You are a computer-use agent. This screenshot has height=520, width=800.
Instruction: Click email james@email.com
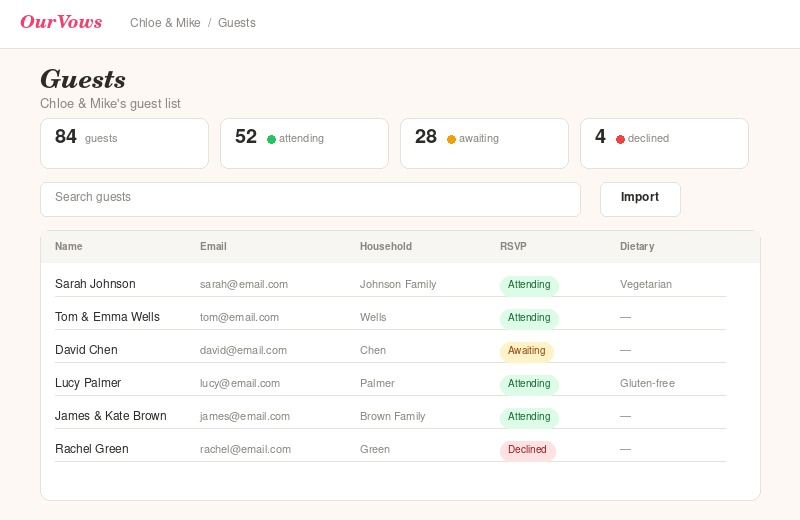pos(245,416)
